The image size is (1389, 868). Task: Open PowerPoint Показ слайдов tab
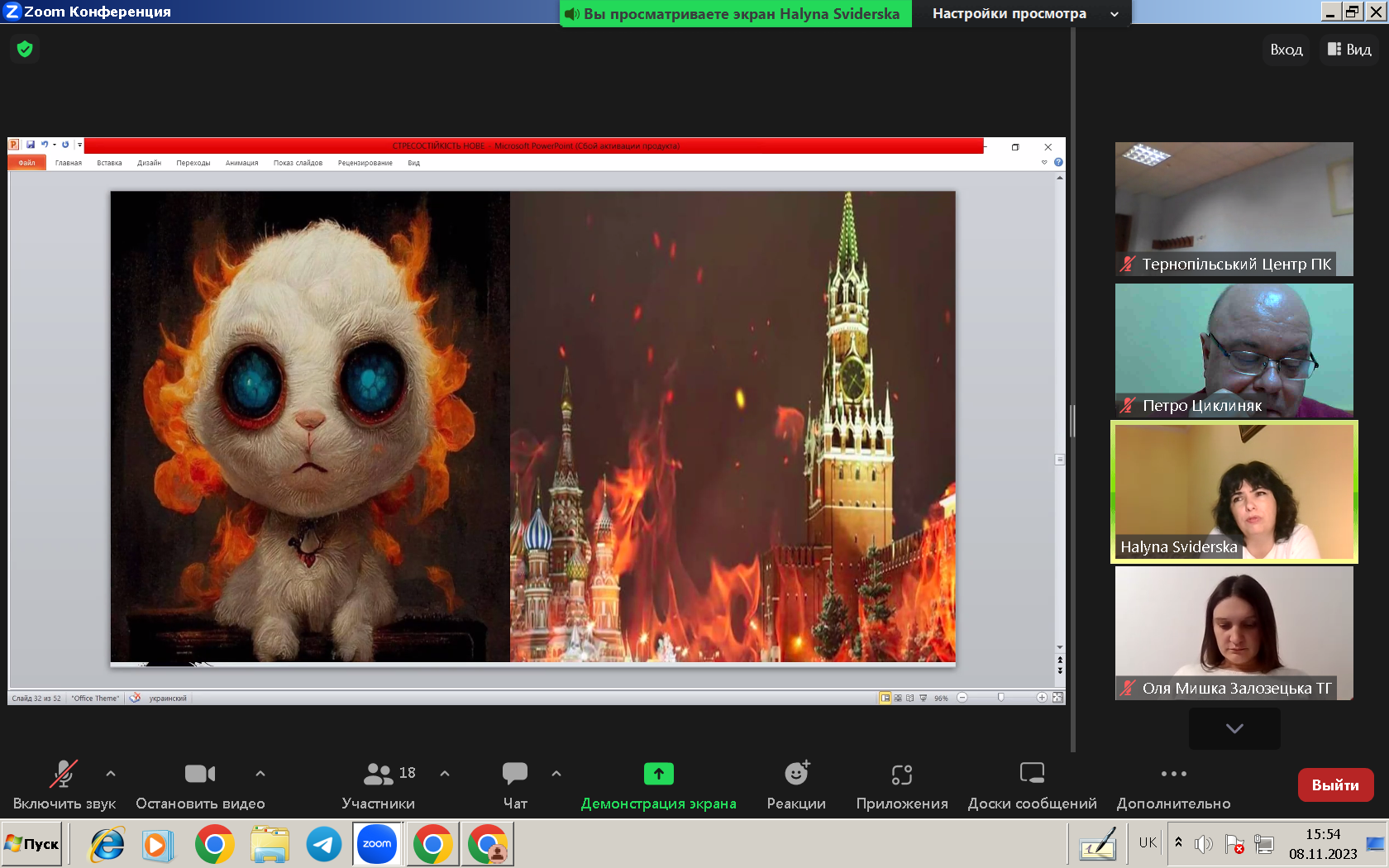tap(298, 163)
